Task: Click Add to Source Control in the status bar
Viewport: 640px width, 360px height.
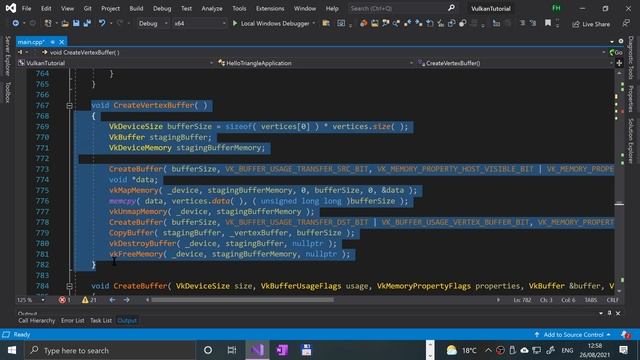Action: [573, 335]
